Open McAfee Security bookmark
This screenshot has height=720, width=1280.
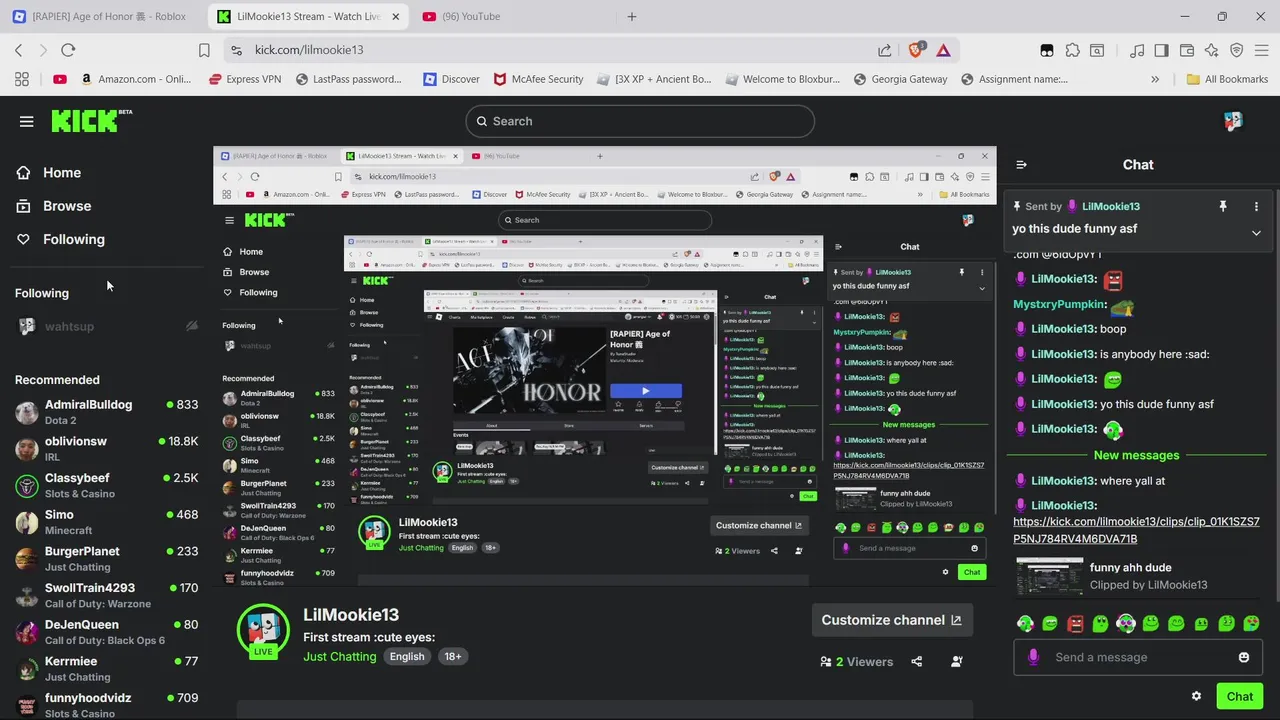click(538, 79)
